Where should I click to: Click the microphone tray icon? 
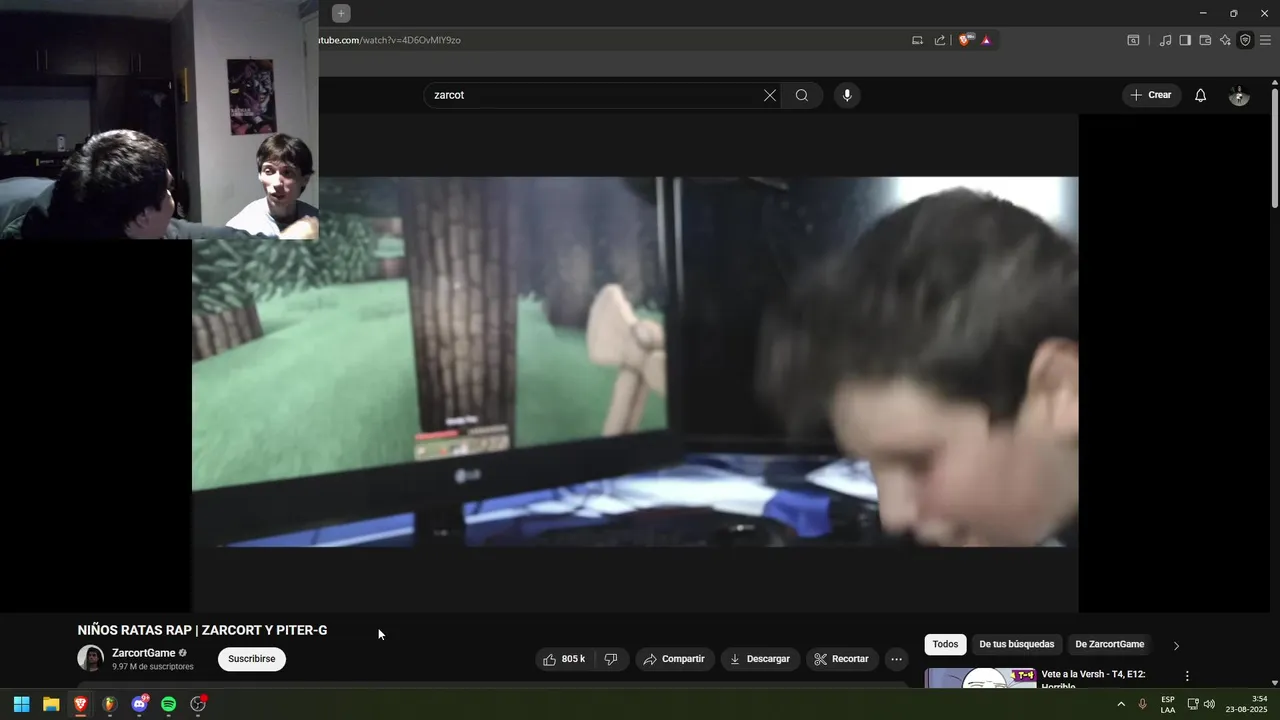coord(1143,704)
